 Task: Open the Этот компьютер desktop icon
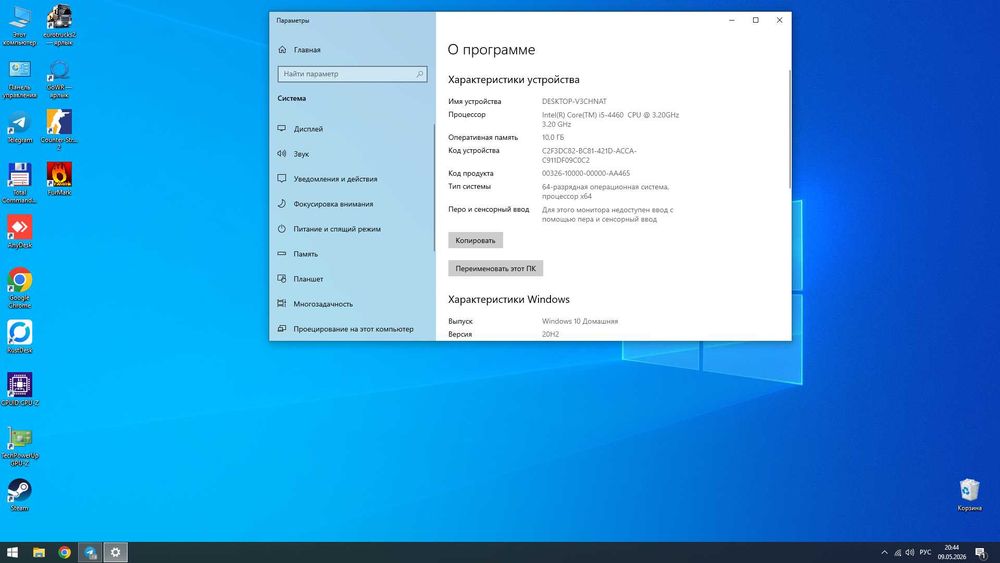coord(20,25)
